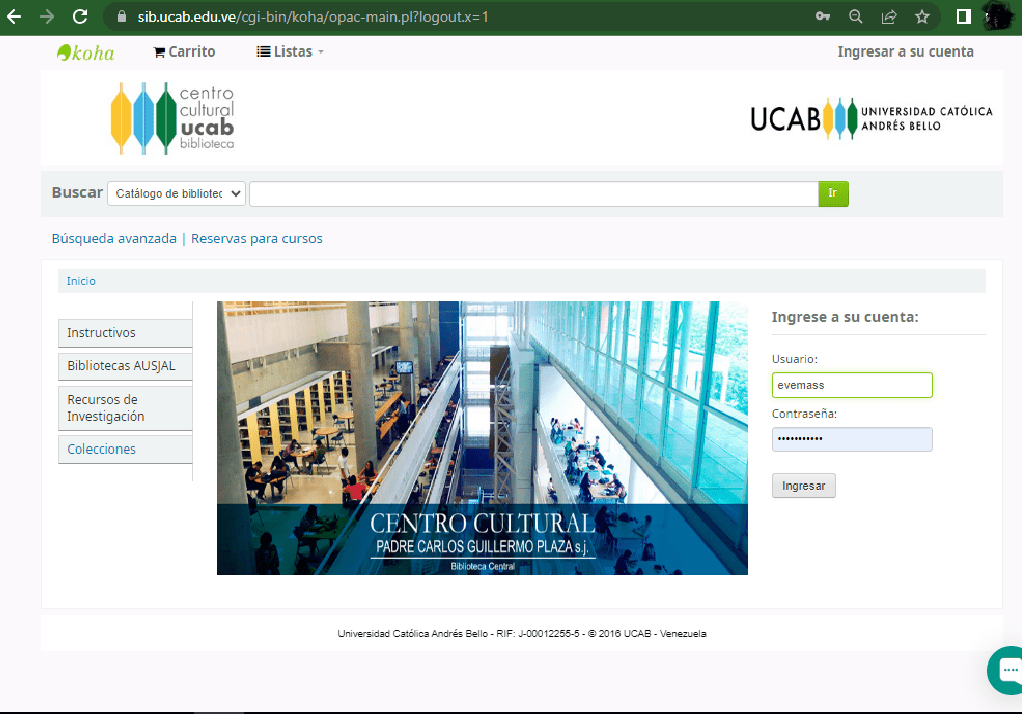
Task: Open the Colecciones sidebar item
Action: pyautogui.click(x=125, y=449)
